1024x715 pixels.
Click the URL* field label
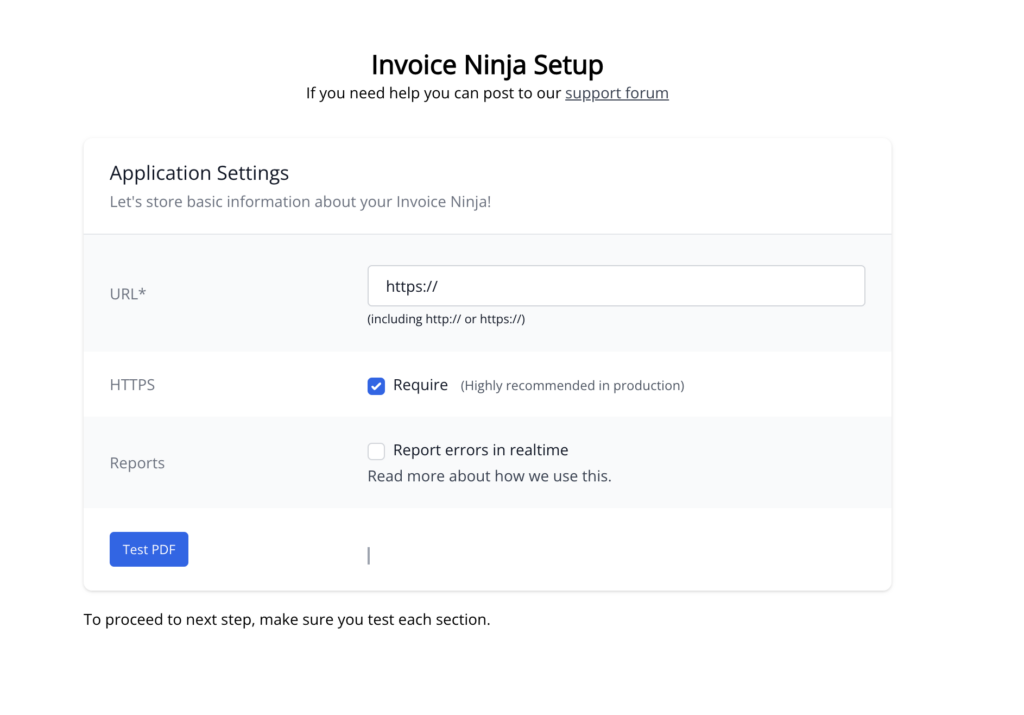[x=128, y=294]
